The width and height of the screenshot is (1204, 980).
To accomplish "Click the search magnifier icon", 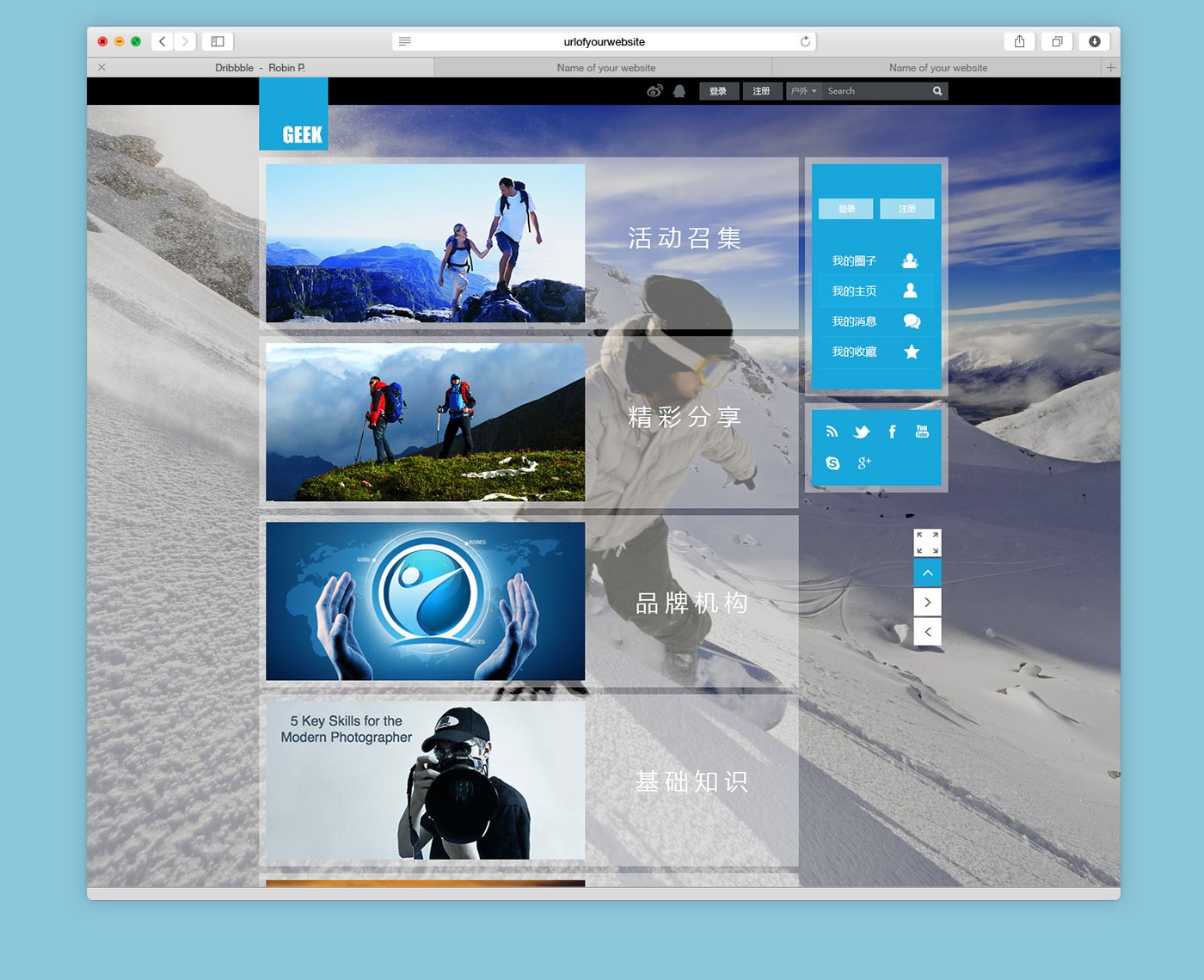I will pyautogui.click(x=937, y=91).
